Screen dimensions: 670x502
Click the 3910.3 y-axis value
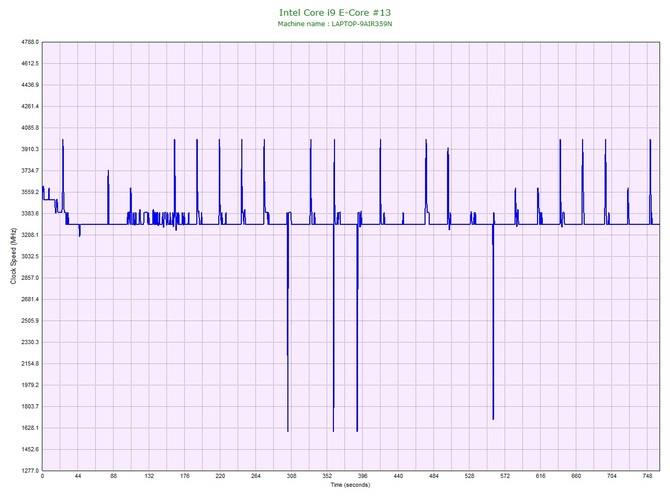(30, 149)
